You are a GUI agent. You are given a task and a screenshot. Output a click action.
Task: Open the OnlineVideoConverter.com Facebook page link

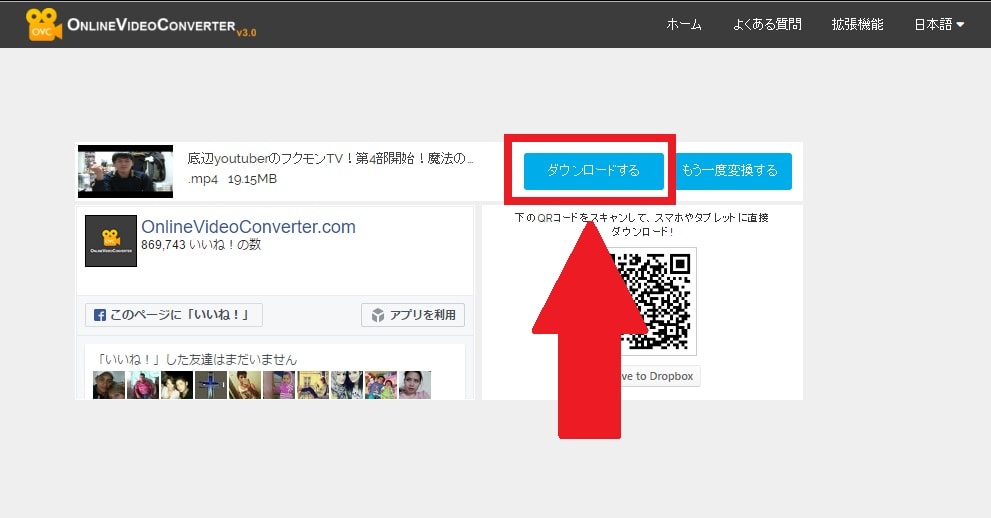248,226
